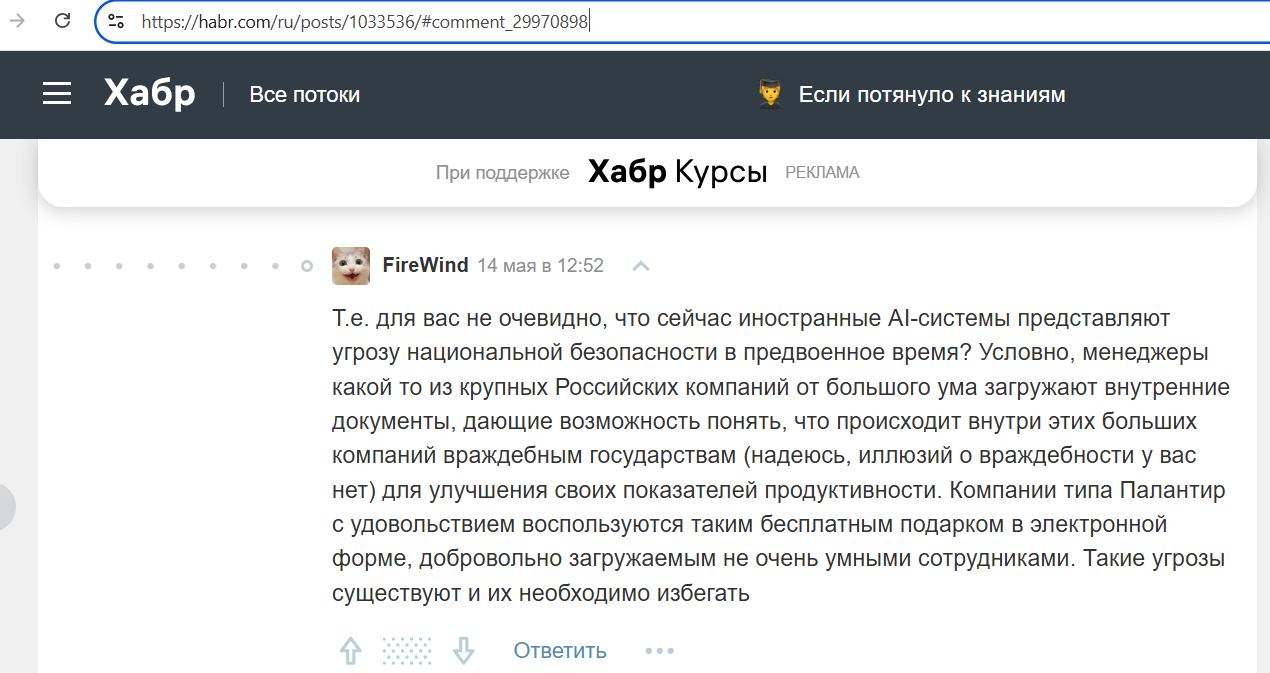Viewport: 1270px width, 673px height.
Task: Open the Хабр Курсы sponsor banner
Action: click(x=677, y=172)
